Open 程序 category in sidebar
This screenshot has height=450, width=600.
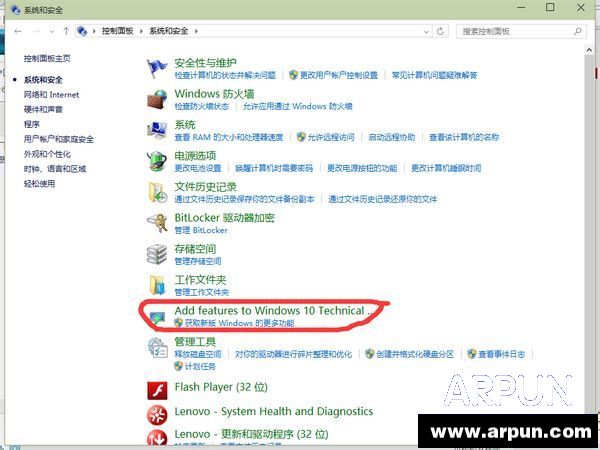click(x=31, y=124)
